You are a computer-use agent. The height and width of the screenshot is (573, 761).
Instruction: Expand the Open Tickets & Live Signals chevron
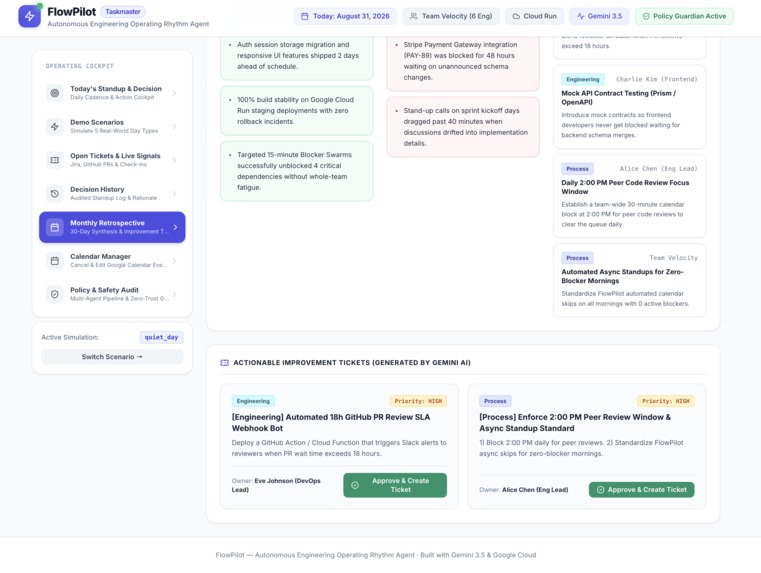pos(174,160)
